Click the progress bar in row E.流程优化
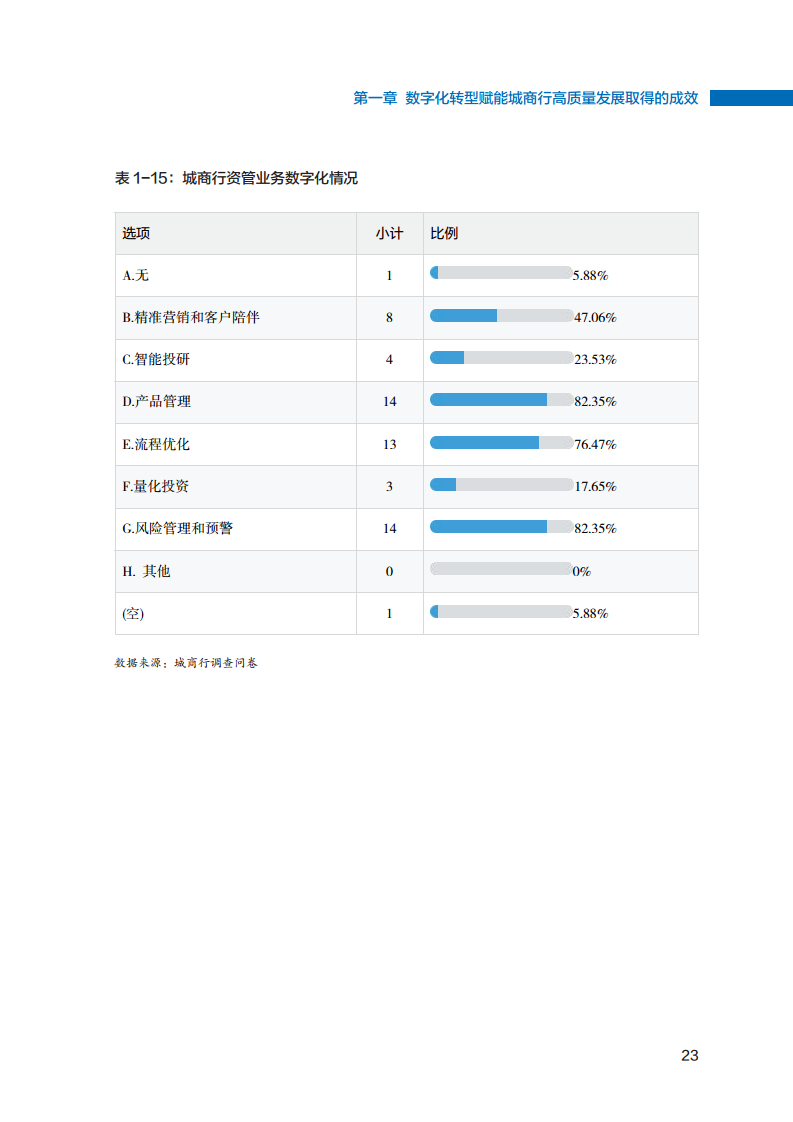Viewport: 793px width, 1122px height. pos(501,443)
